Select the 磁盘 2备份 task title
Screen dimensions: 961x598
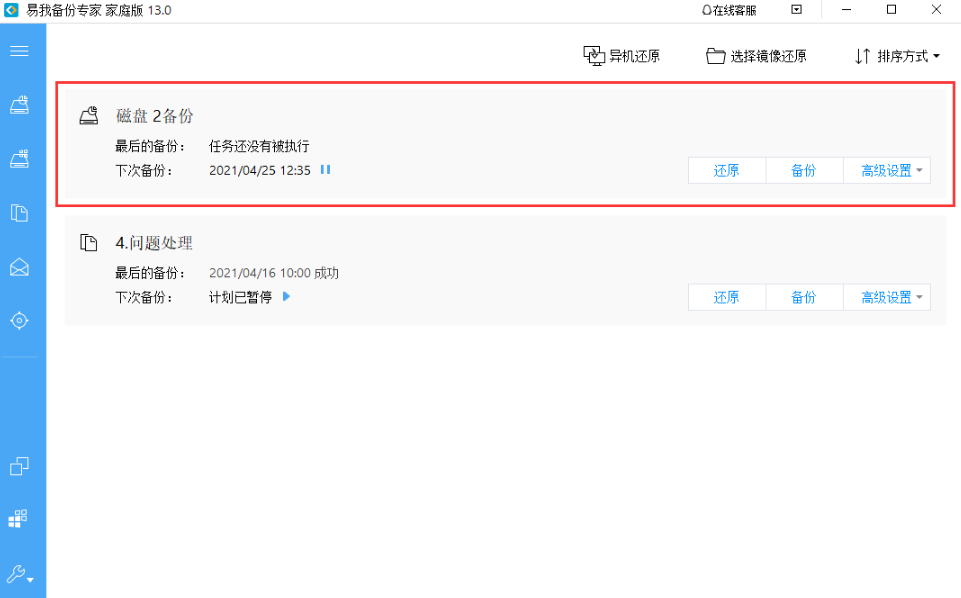click(x=154, y=116)
